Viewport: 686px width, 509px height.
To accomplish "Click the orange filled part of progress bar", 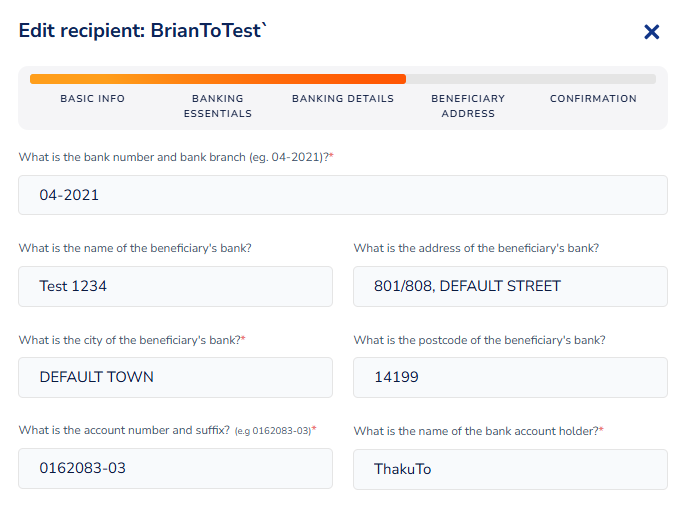I will (x=217, y=78).
